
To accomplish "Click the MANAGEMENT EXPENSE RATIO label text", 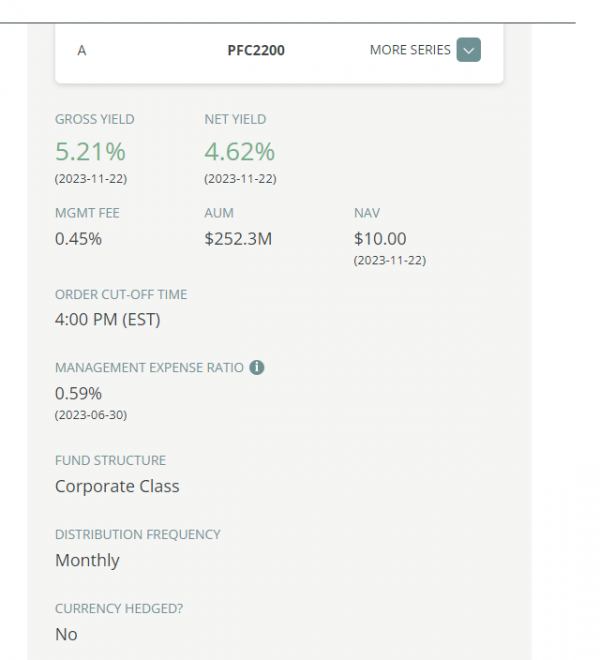I will tap(149, 368).
